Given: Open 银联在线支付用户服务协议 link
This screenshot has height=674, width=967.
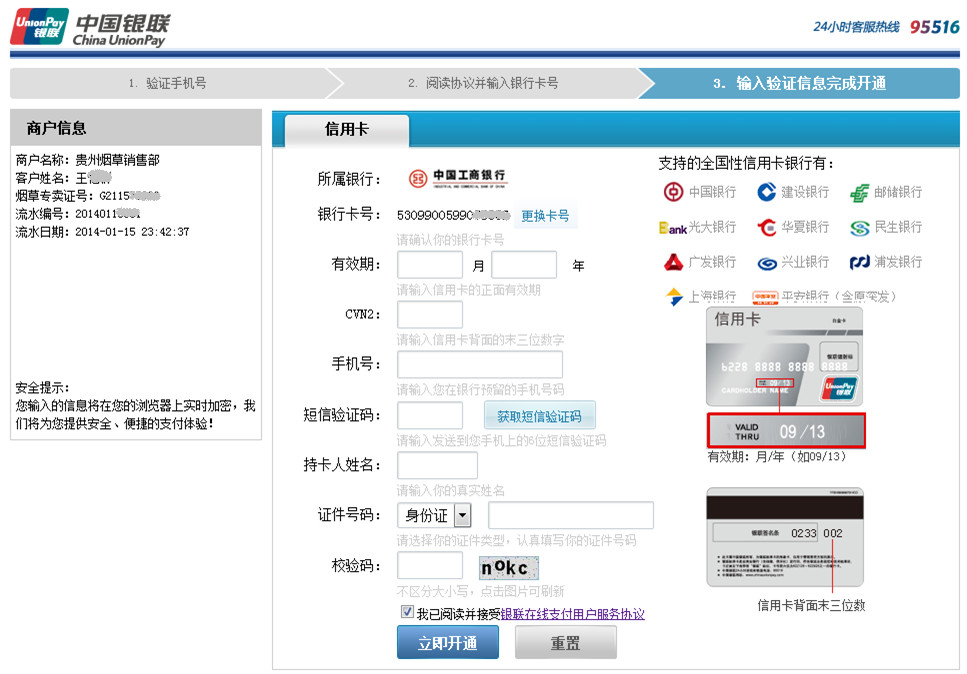Looking at the screenshot, I should point(572,614).
